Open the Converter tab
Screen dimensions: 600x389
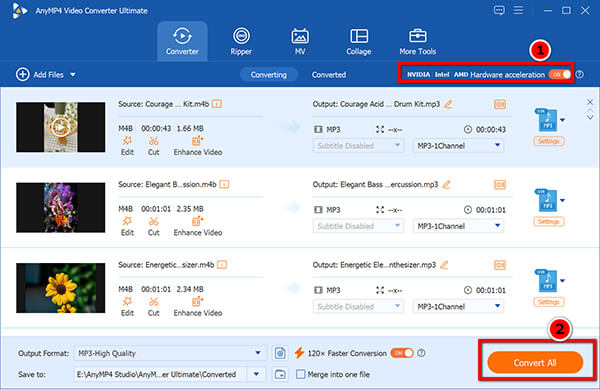182,41
